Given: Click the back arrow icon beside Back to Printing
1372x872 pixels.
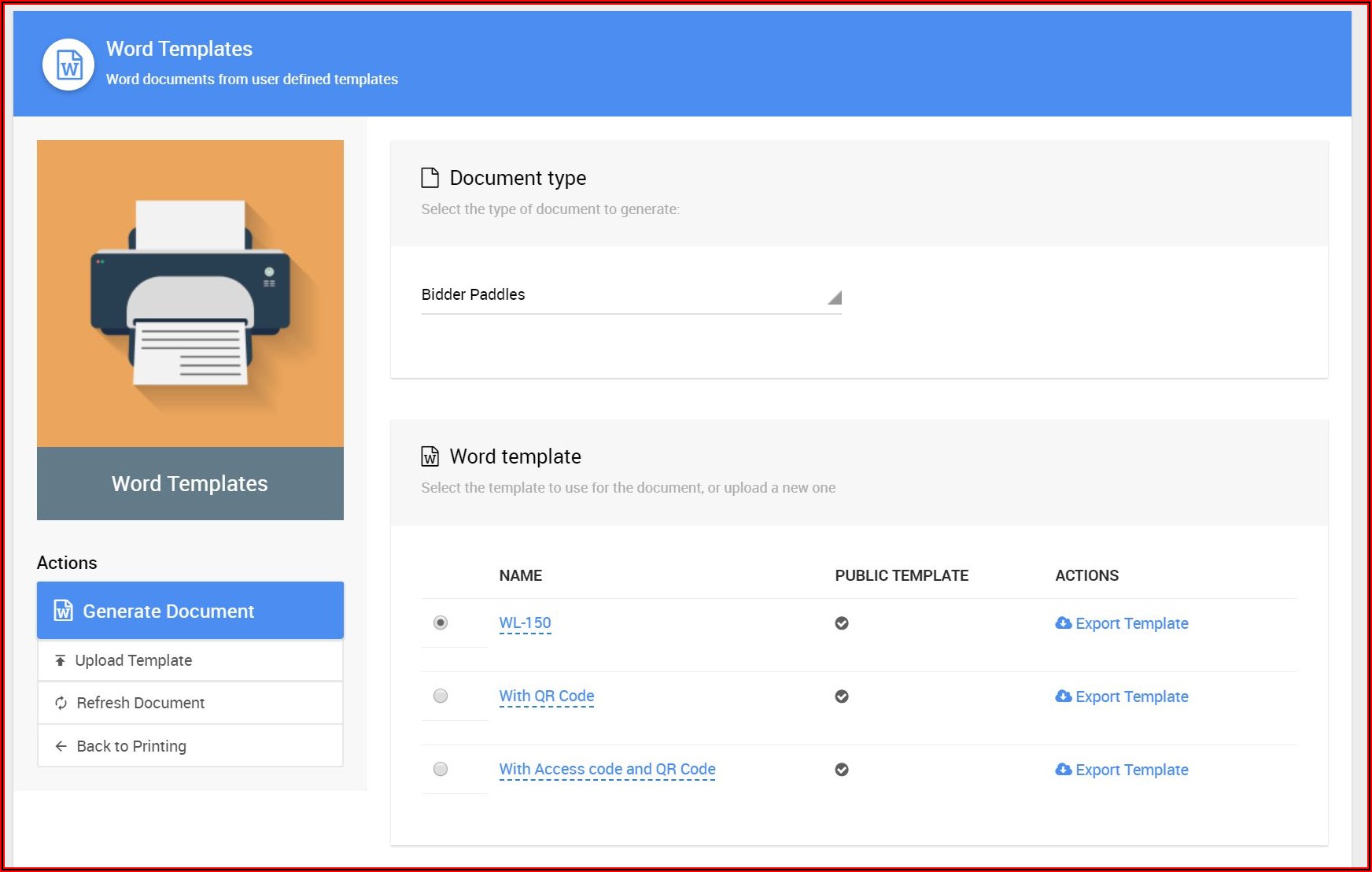Looking at the screenshot, I should coord(61,746).
